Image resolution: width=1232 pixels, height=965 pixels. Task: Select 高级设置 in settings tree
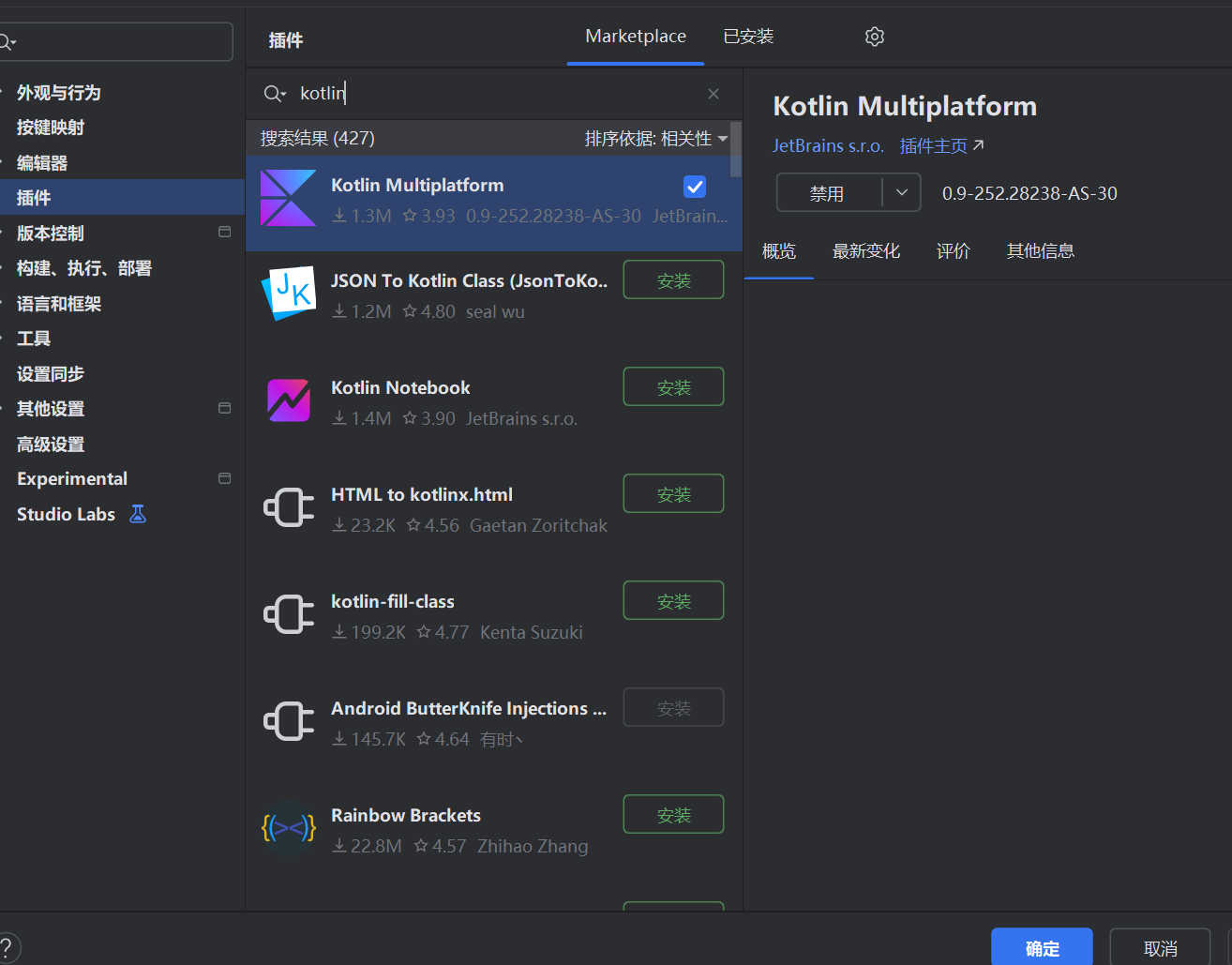click(51, 445)
